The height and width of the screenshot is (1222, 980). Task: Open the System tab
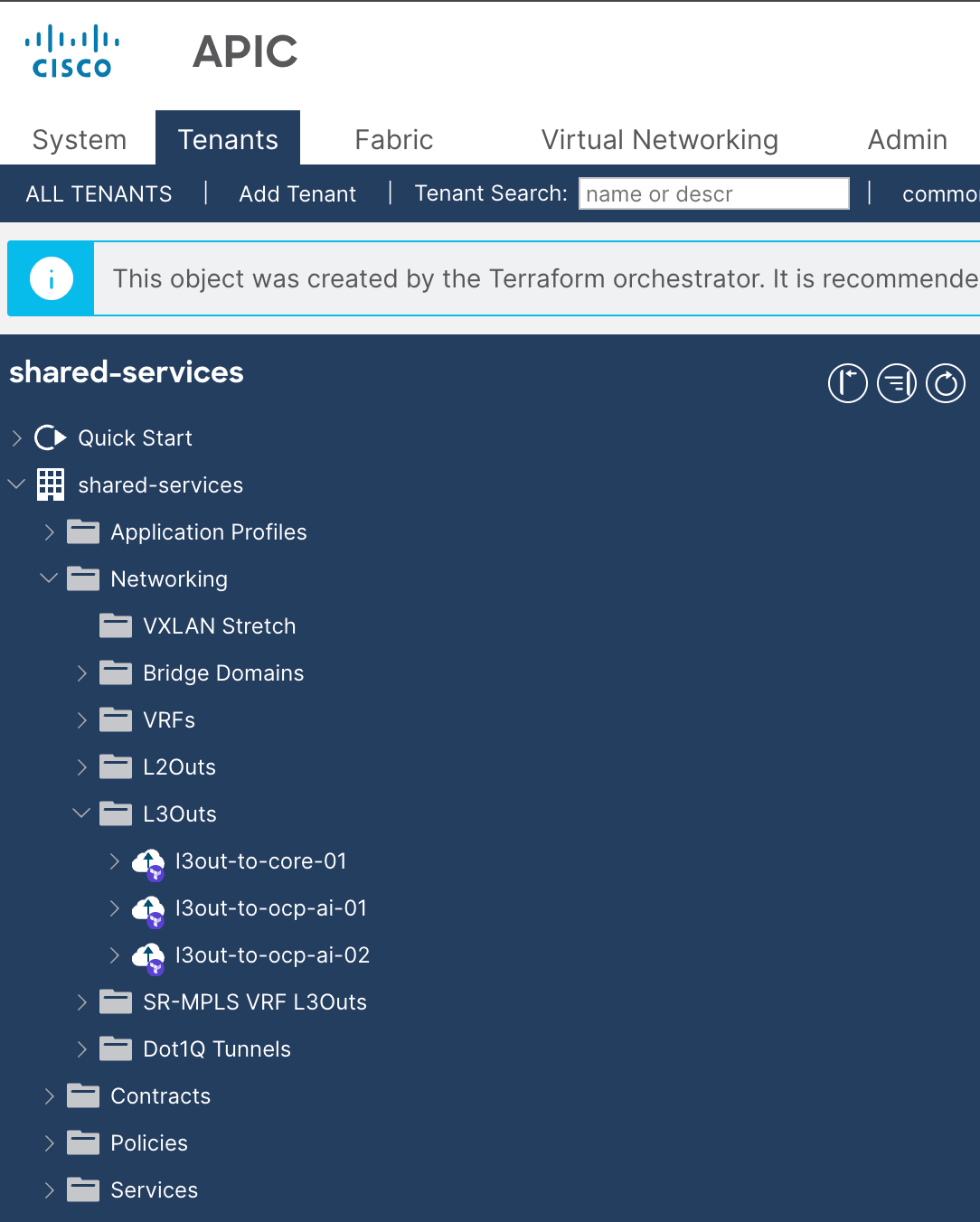click(80, 139)
